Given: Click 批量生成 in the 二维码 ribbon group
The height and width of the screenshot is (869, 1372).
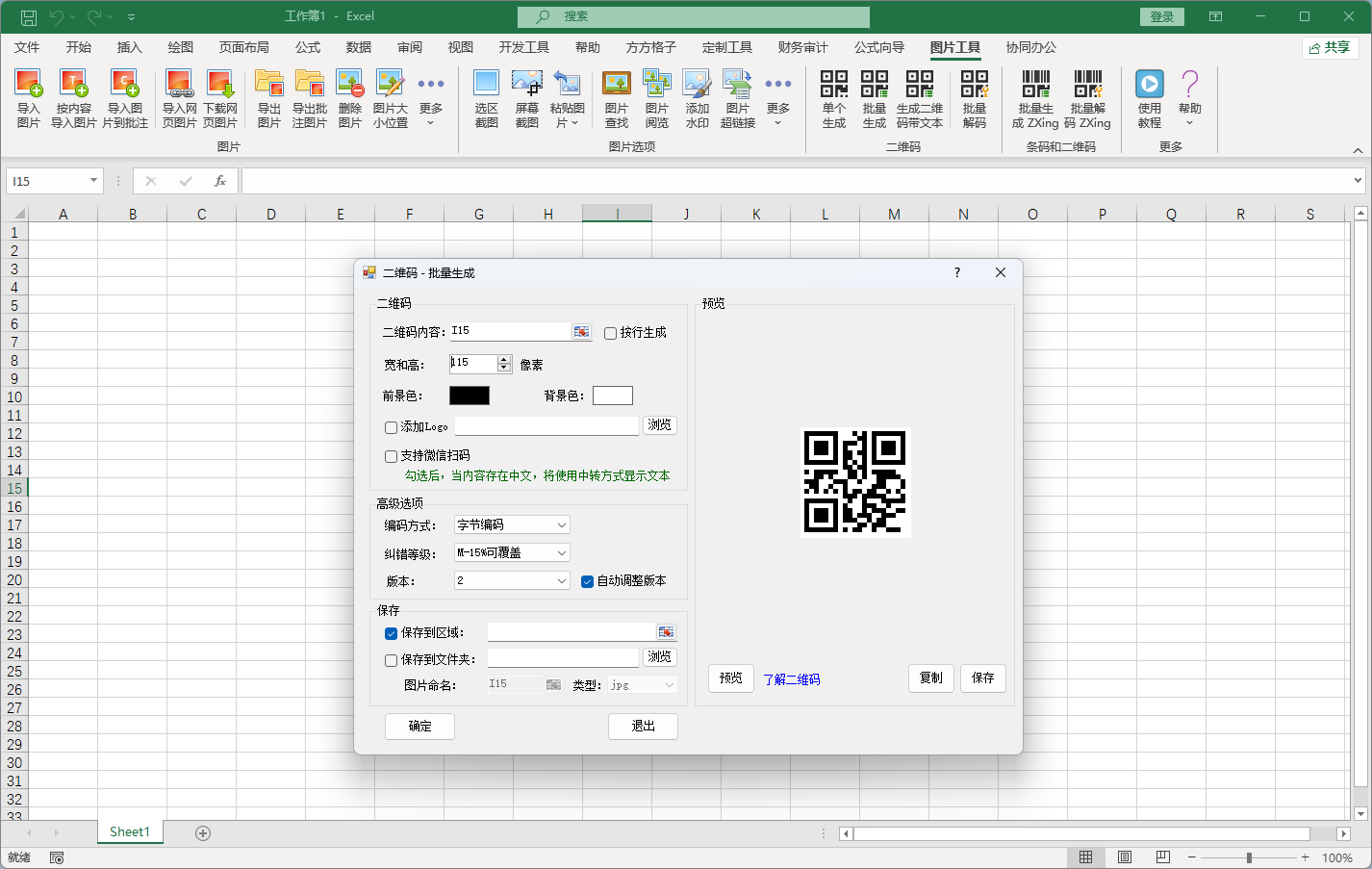Looking at the screenshot, I should click(875, 98).
